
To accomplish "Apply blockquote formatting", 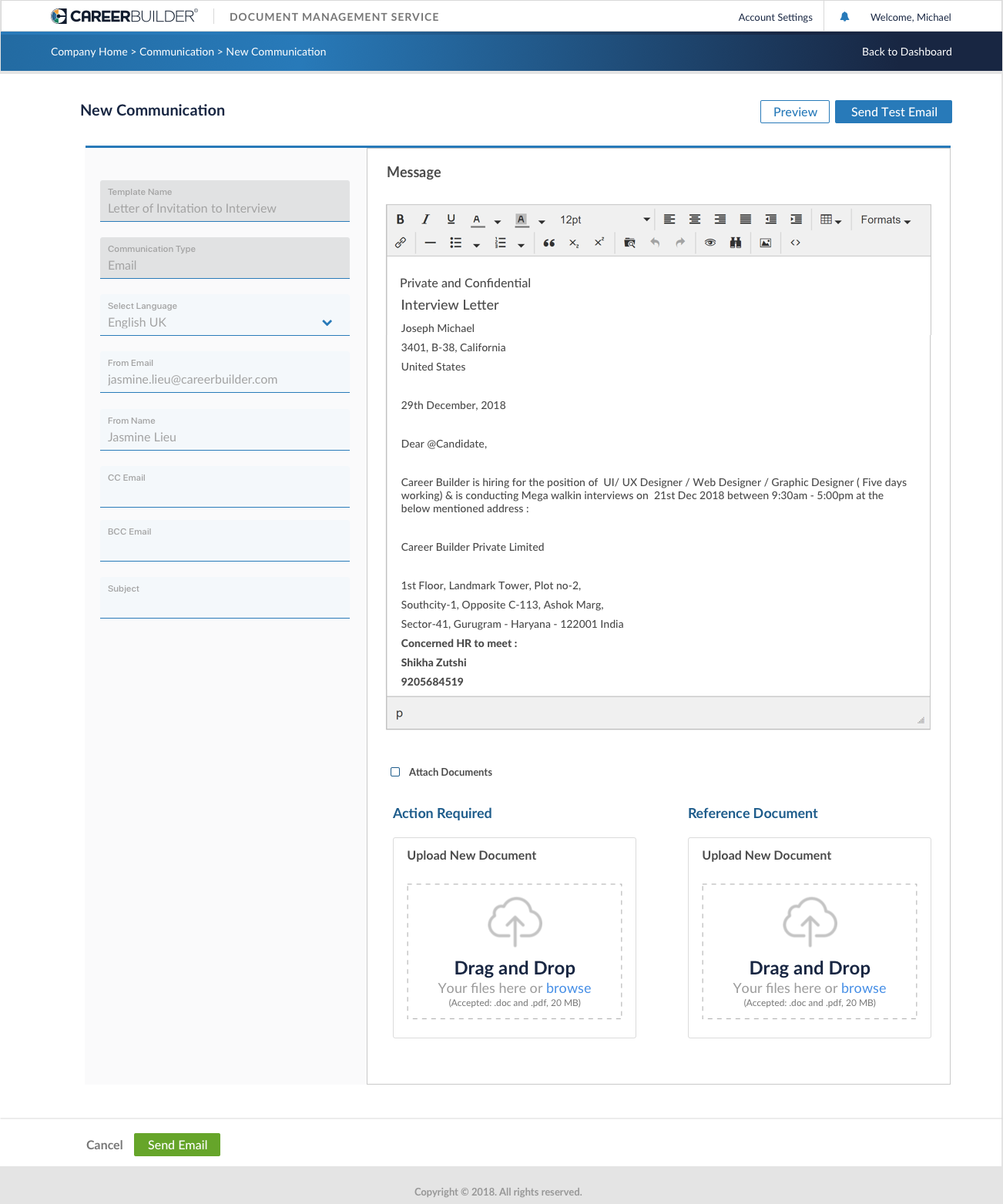I will [549, 243].
